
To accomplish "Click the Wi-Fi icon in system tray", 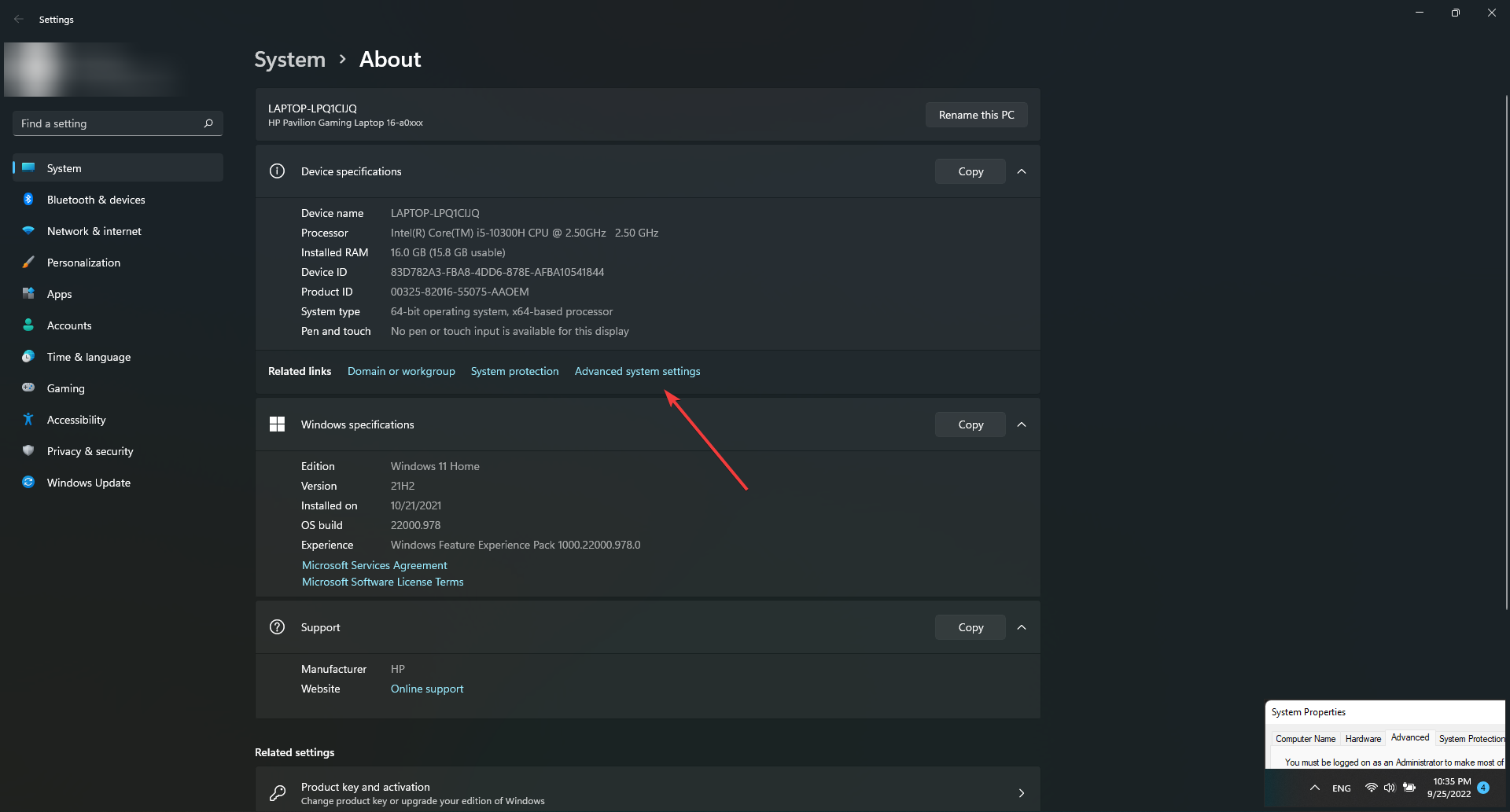I will [1371, 788].
